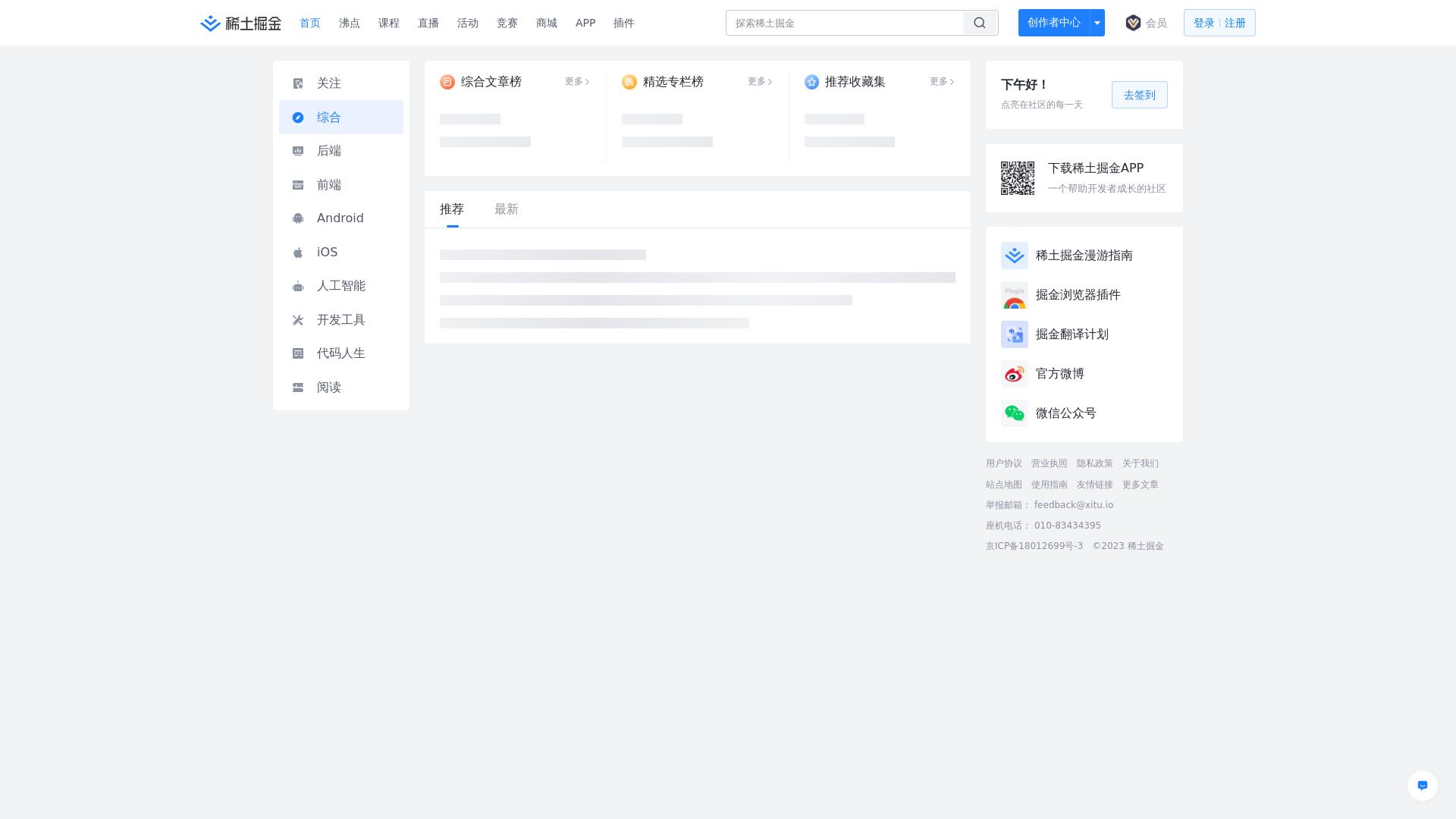Screen dimensions: 1456x819
Task: Click the 营业执照 footer link
Action: pyautogui.click(x=1050, y=463)
